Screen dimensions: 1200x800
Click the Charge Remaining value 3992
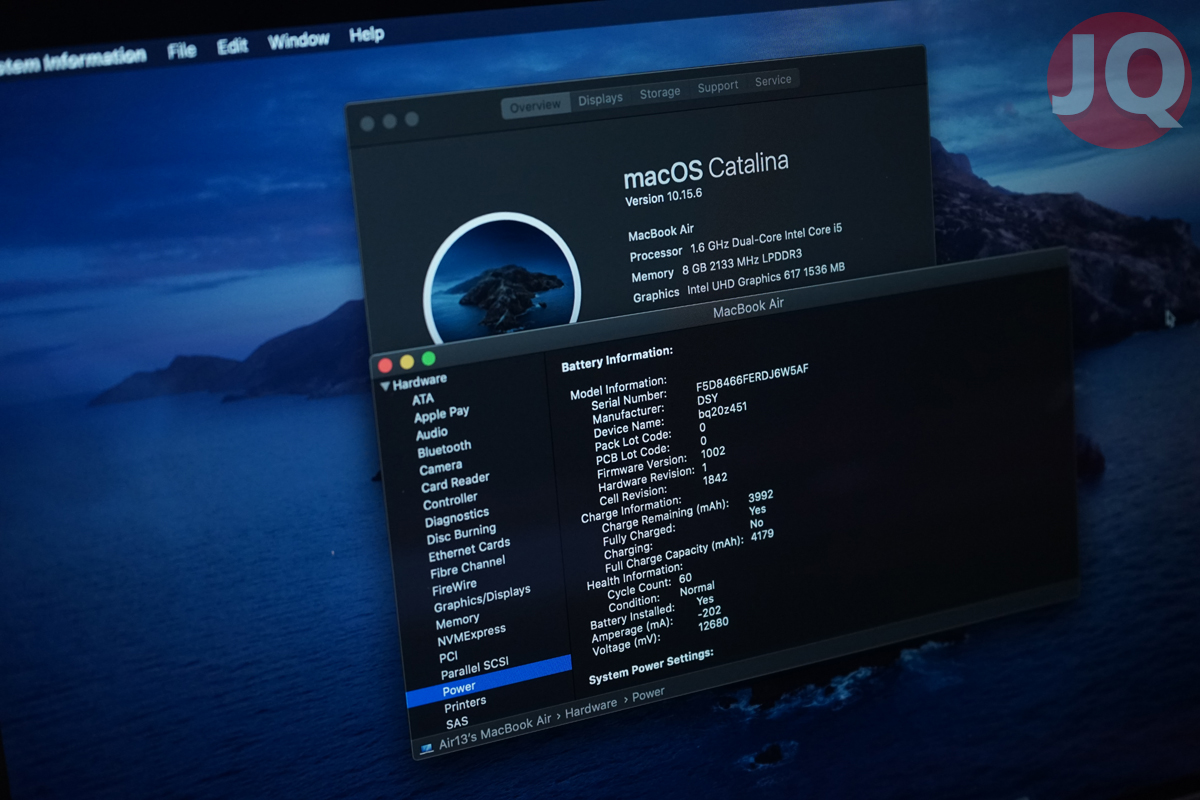coord(761,495)
